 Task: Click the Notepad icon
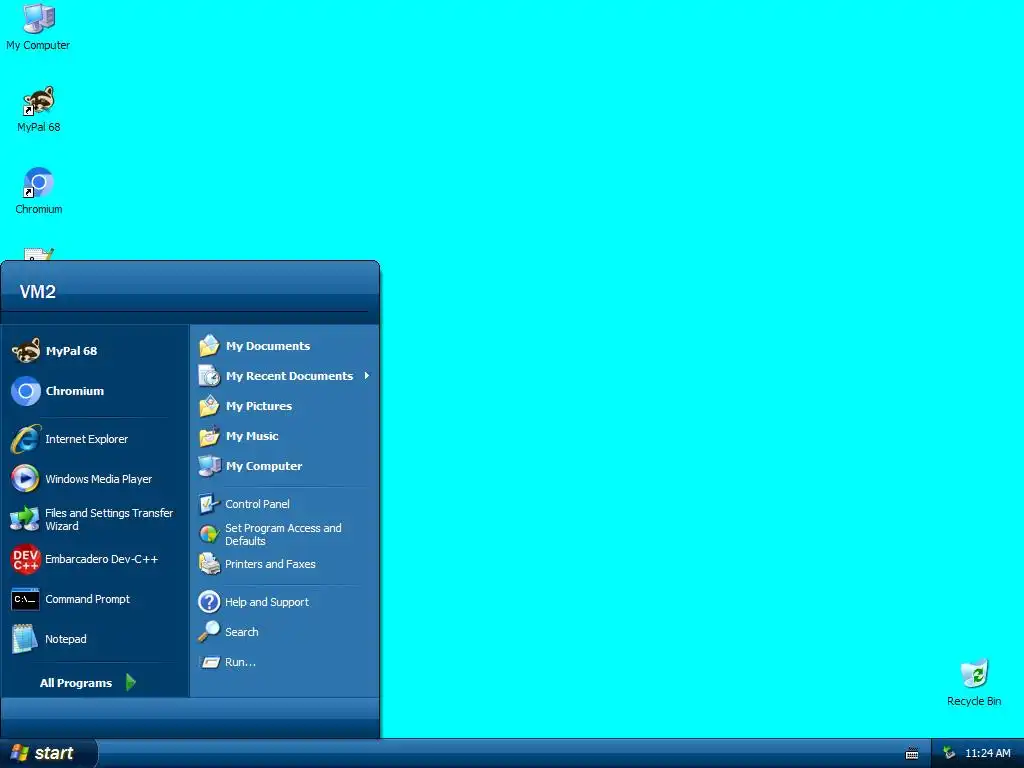pyautogui.click(x=25, y=639)
